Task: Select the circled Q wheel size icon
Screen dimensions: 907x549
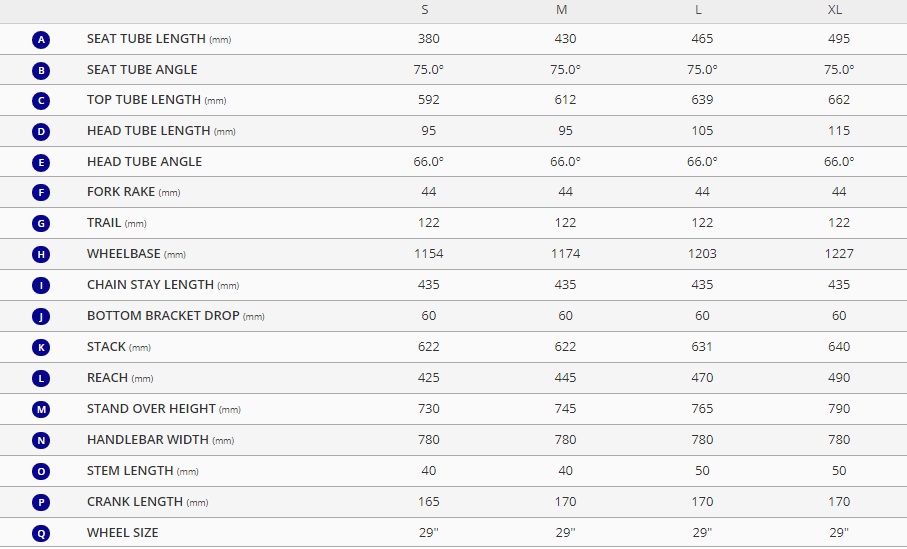Action: (41, 533)
